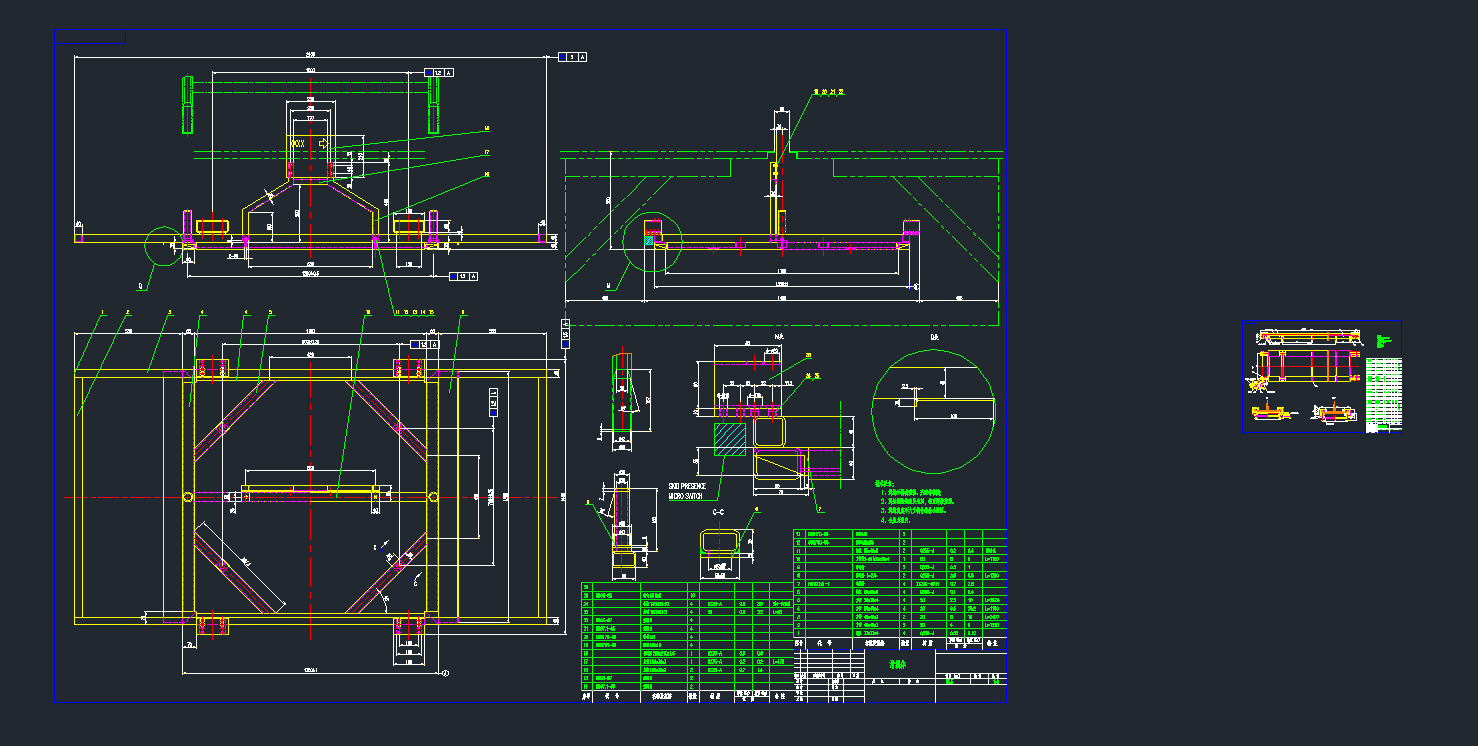
Task: Click the SKID PRESENCE MICRO-SWITCH label
Action: 687,491
